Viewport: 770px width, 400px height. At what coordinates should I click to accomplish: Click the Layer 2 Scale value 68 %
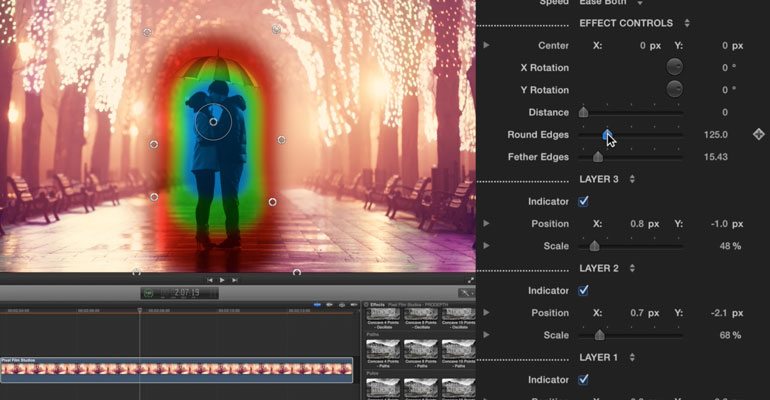click(x=730, y=335)
